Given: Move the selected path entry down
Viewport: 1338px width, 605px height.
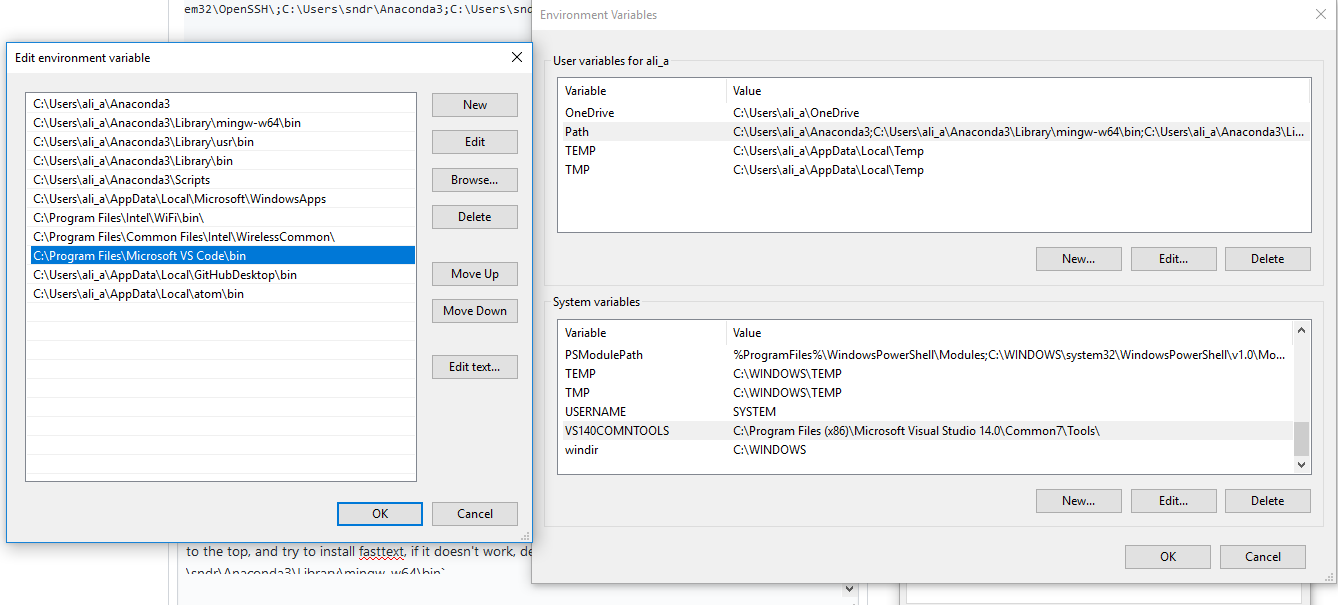Looking at the screenshot, I should [474, 310].
